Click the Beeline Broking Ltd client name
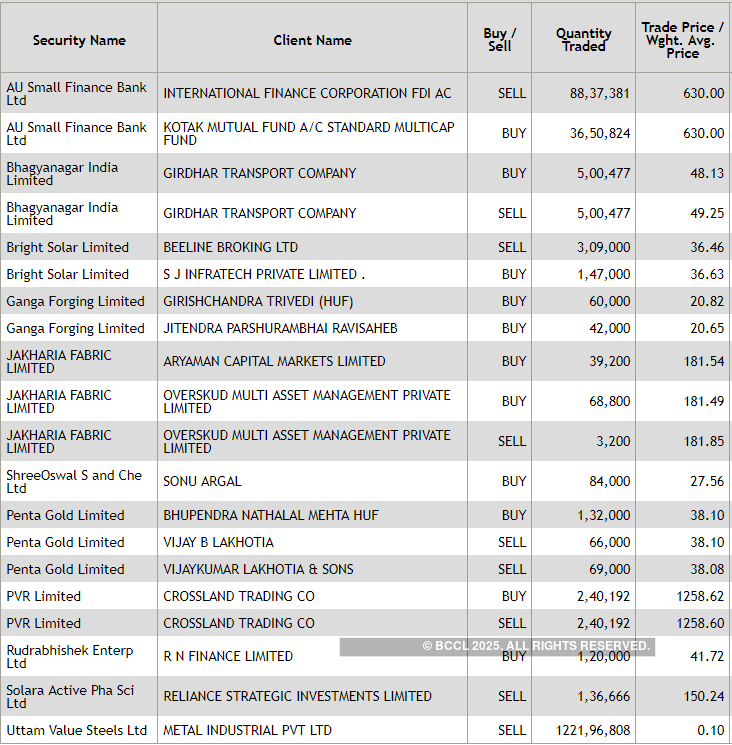732x745 pixels. click(x=231, y=247)
